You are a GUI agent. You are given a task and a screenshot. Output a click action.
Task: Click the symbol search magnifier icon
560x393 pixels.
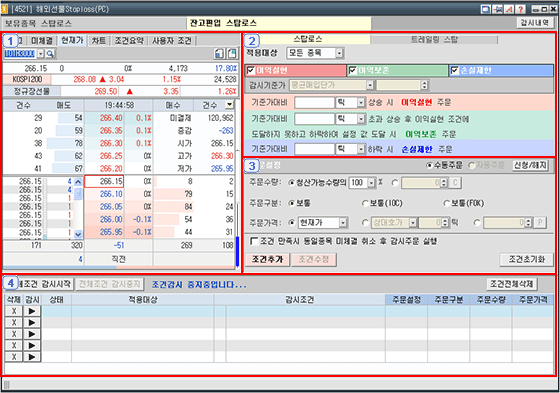(50, 54)
